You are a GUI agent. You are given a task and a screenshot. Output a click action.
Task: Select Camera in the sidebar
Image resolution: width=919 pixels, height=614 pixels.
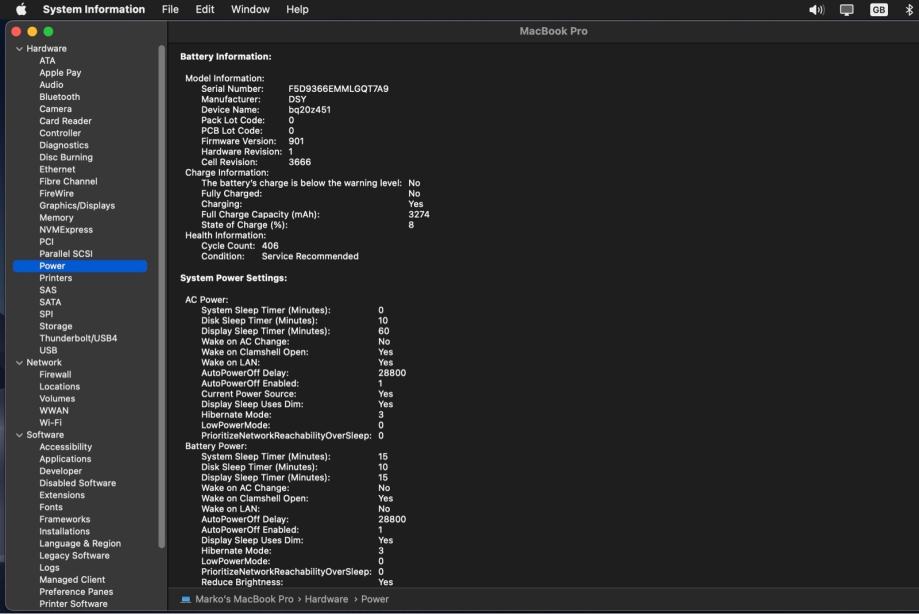55,109
